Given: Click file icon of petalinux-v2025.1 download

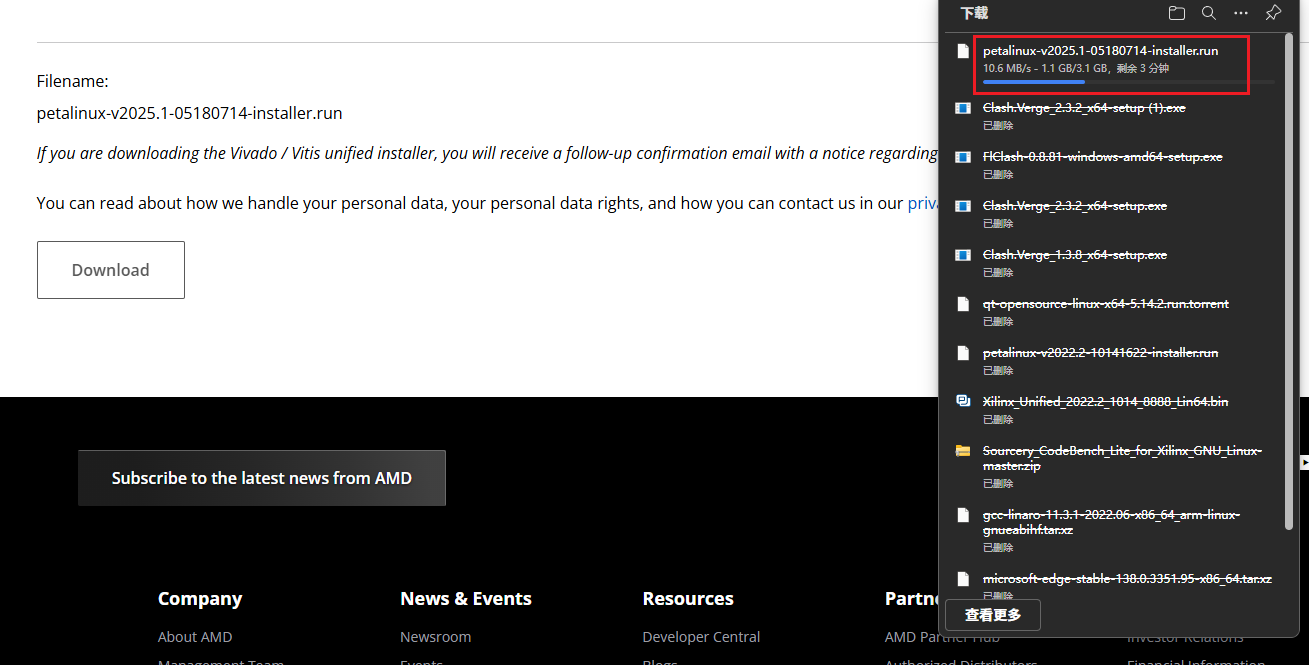Looking at the screenshot, I should [963, 51].
